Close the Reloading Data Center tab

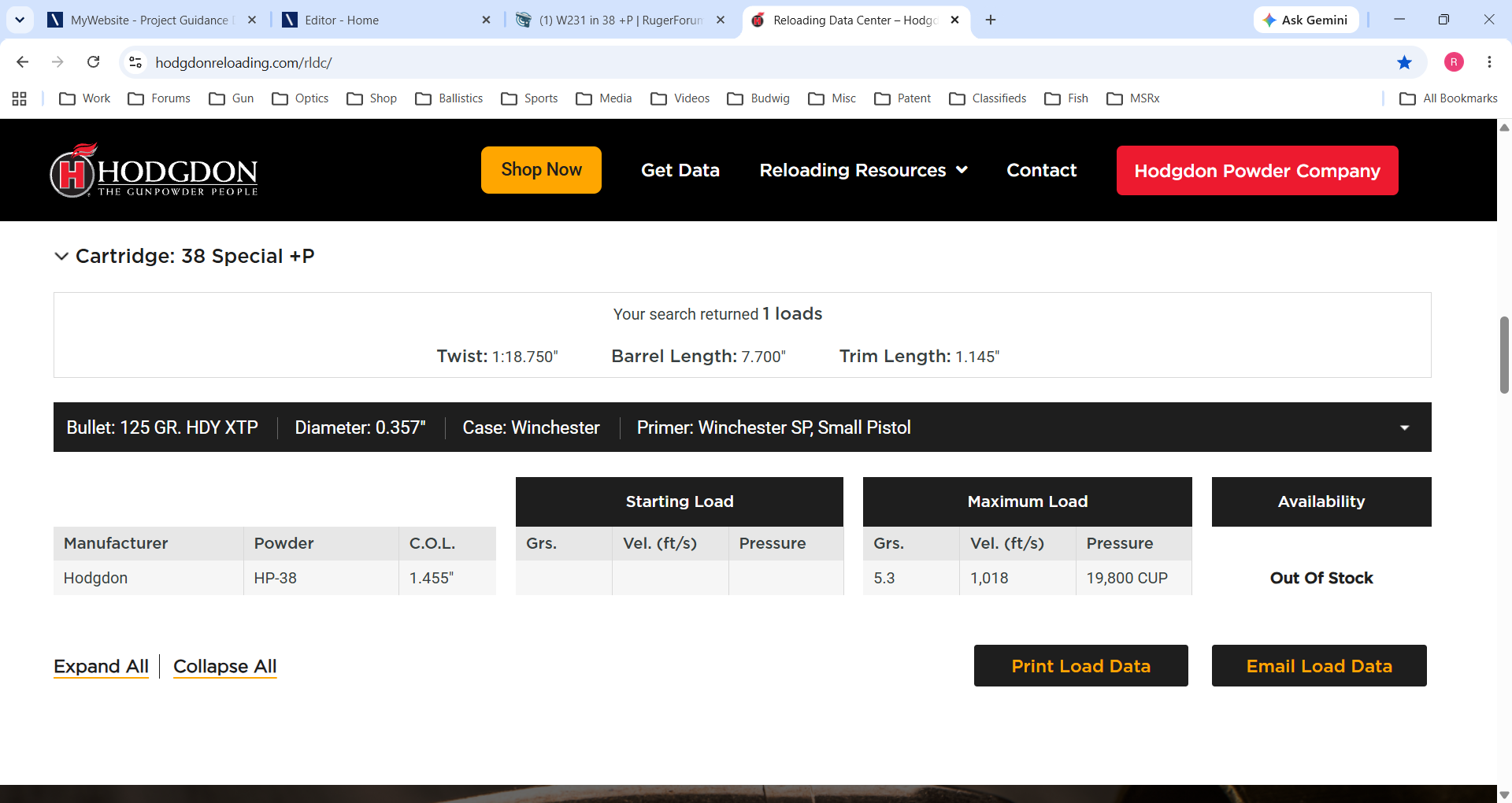point(954,20)
